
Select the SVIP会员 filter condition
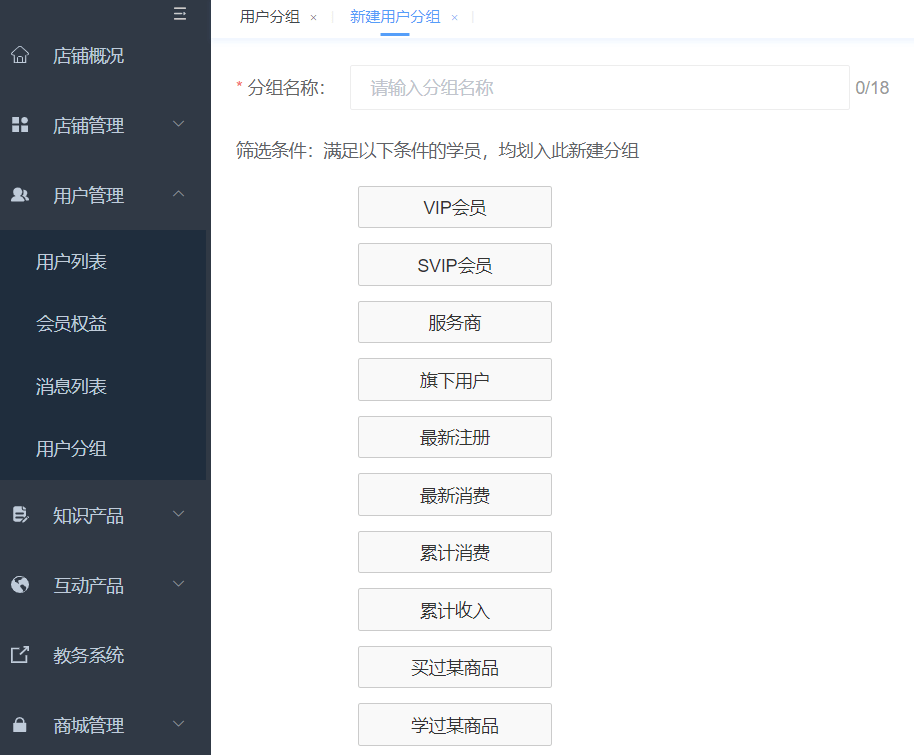click(455, 265)
